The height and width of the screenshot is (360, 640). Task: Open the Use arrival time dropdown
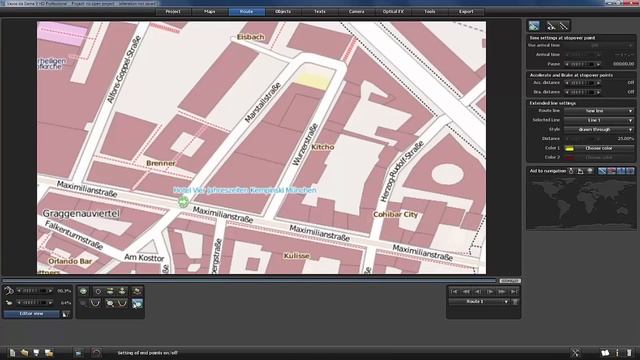pyautogui.click(x=599, y=45)
